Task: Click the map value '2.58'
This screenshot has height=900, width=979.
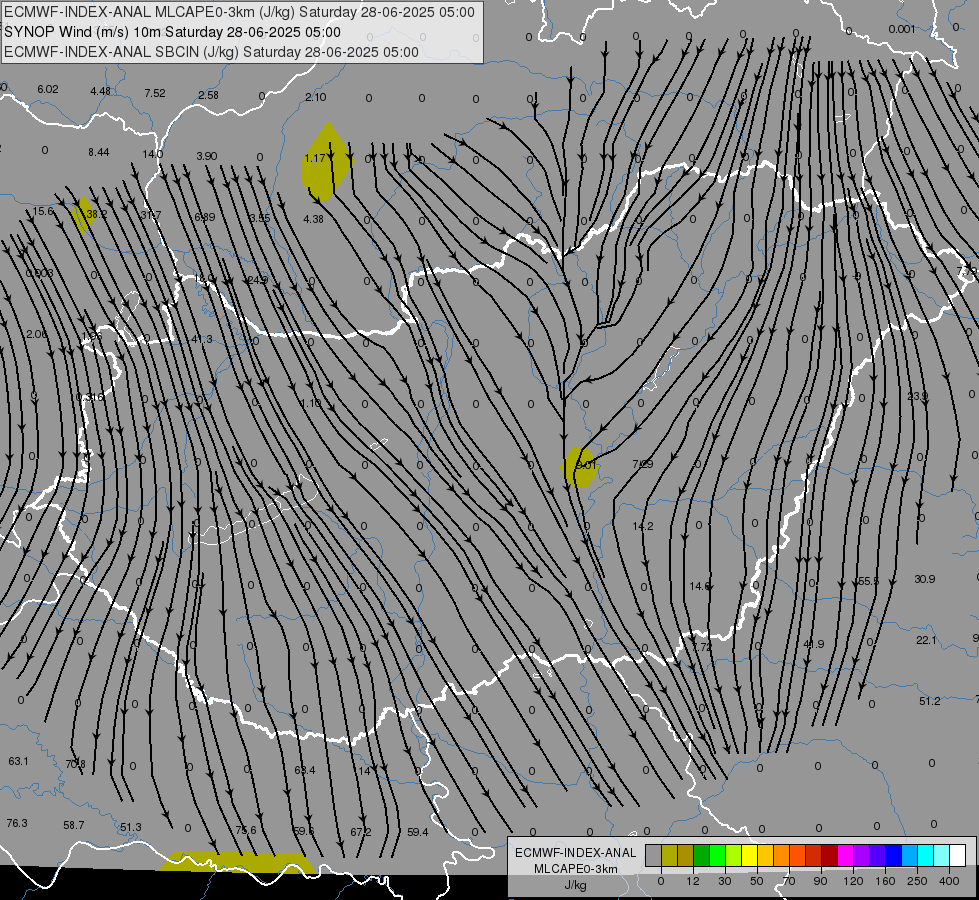Action: (x=209, y=95)
